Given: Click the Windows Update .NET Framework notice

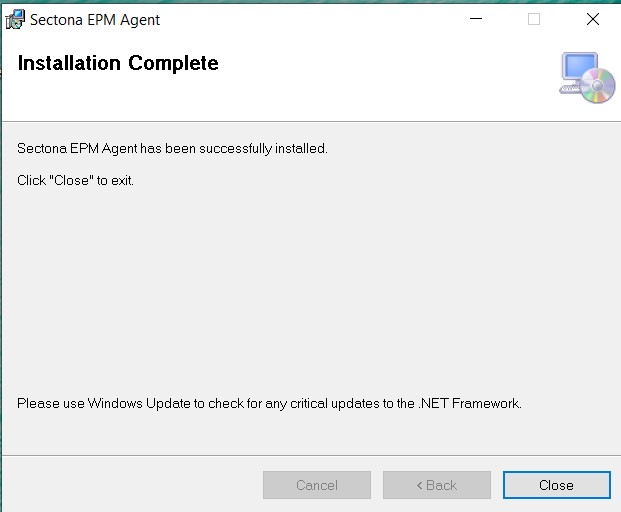Looking at the screenshot, I should (x=269, y=404).
